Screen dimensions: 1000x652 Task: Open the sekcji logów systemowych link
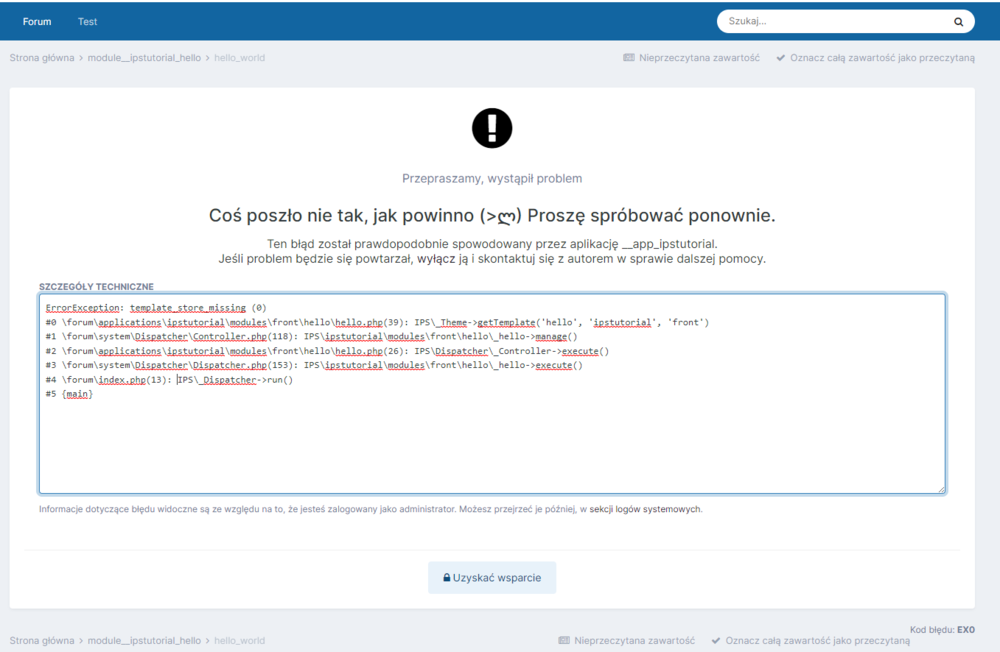click(645, 509)
